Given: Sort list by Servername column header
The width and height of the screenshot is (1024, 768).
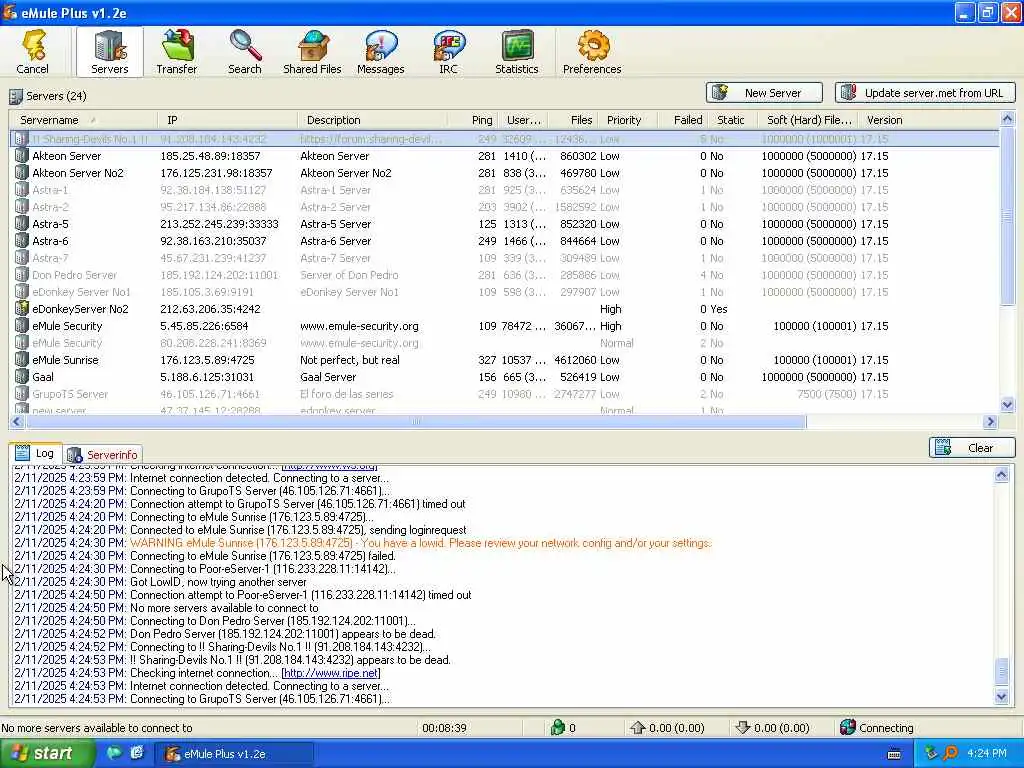Looking at the screenshot, I should [x=83, y=120].
